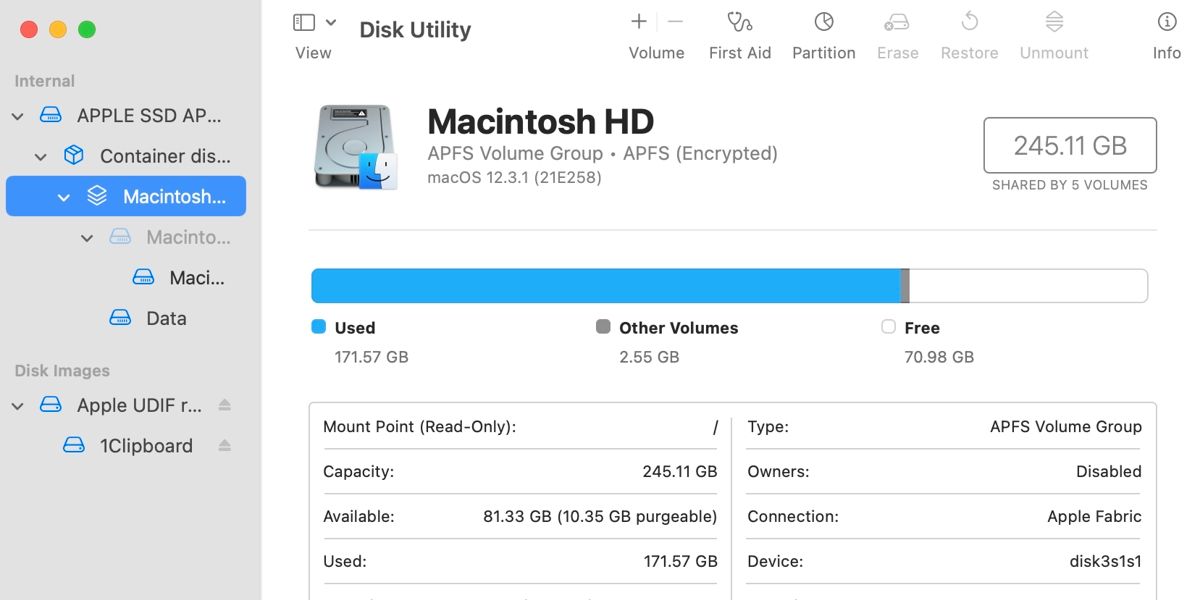Click the 245.11 GB capacity button
Image resolution: width=1200 pixels, height=600 pixels.
pos(1070,145)
